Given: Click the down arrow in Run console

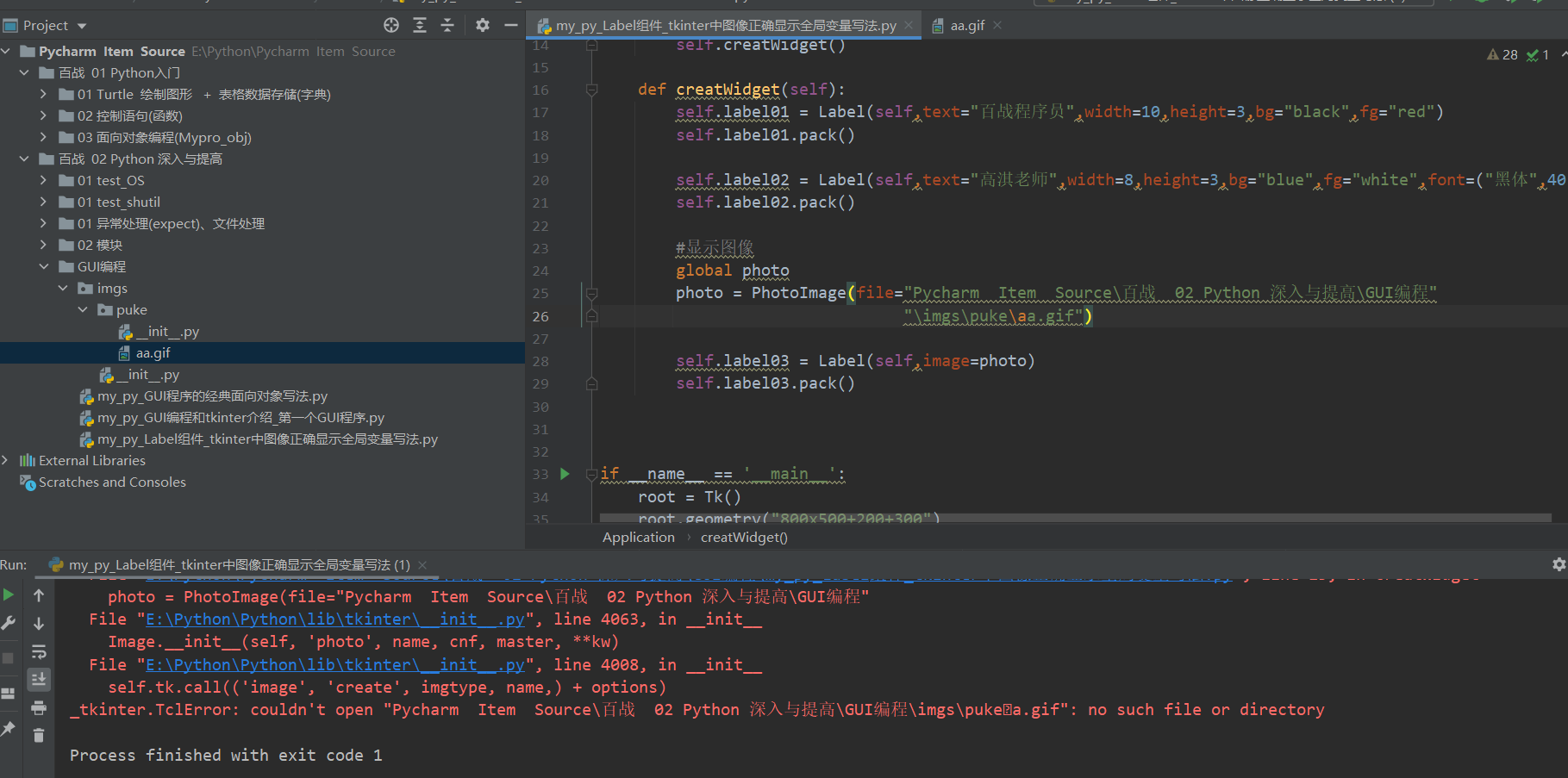Looking at the screenshot, I should [x=39, y=624].
